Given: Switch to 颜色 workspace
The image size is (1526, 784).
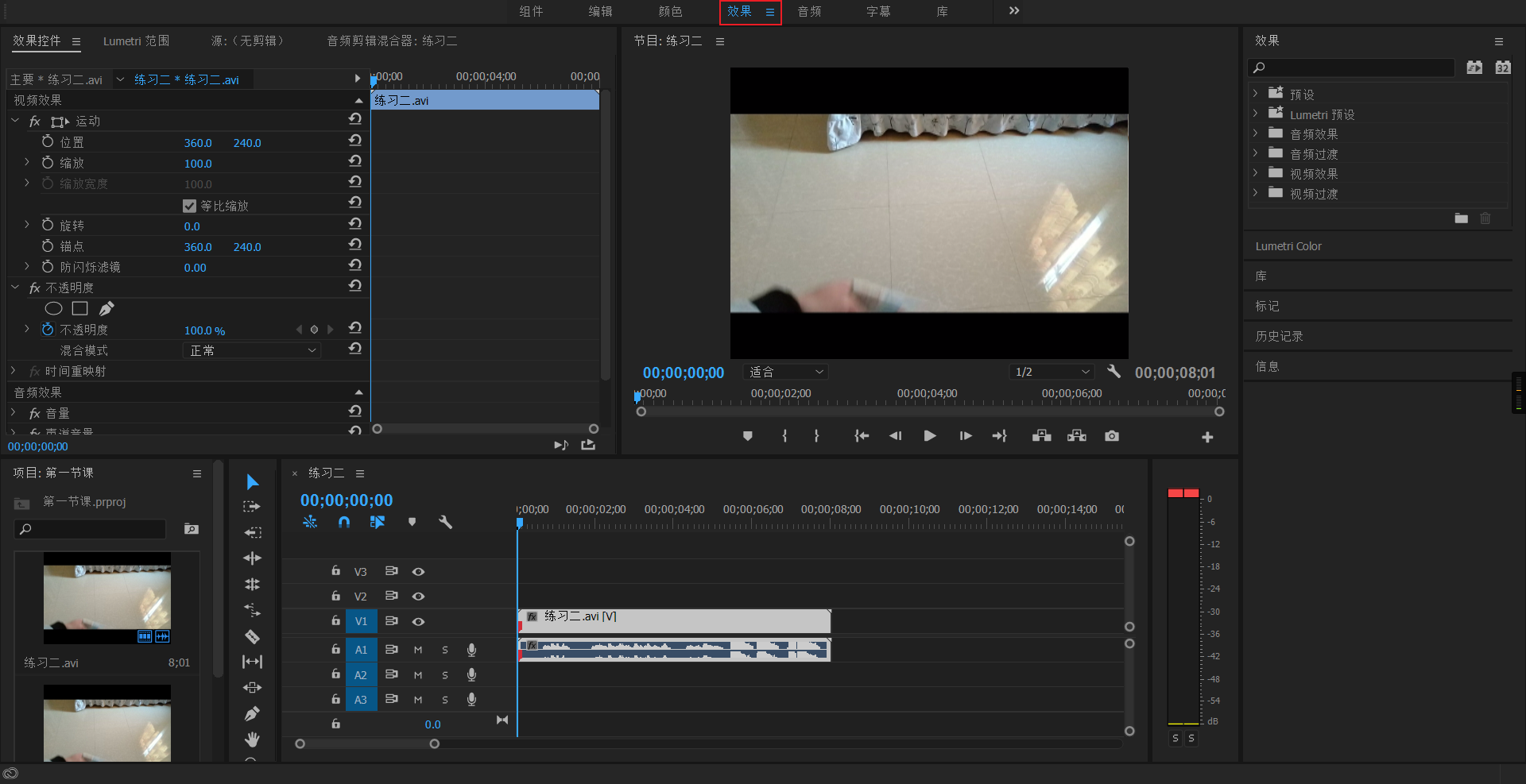Looking at the screenshot, I should (670, 11).
